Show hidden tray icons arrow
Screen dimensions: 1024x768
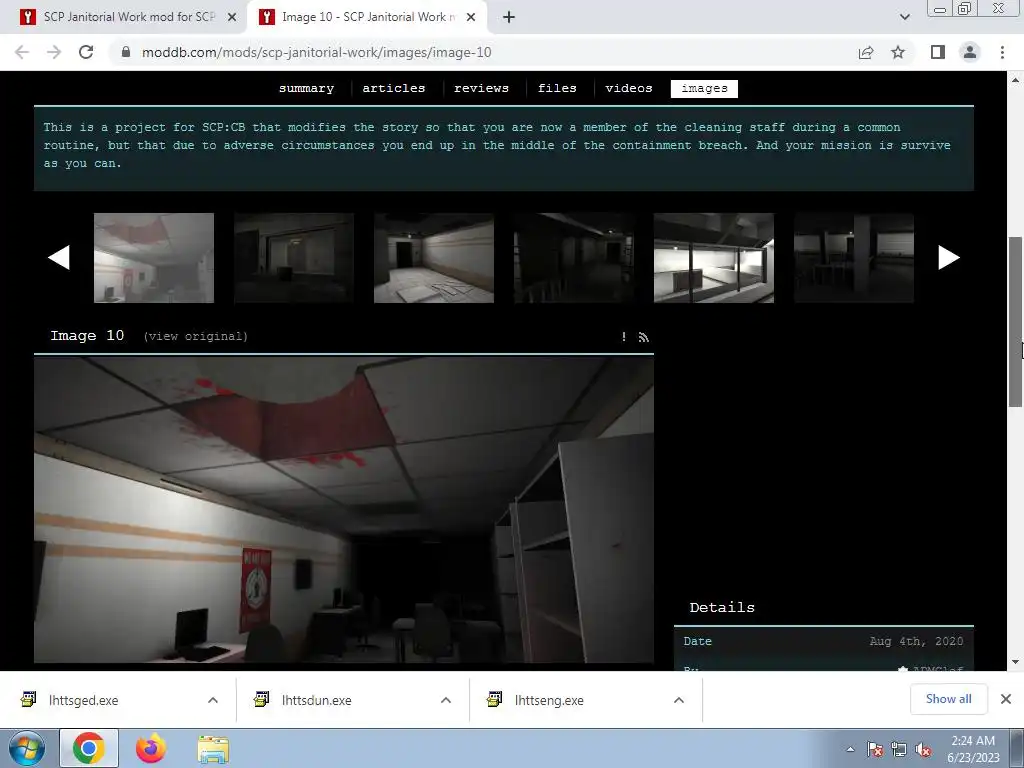tap(850, 749)
